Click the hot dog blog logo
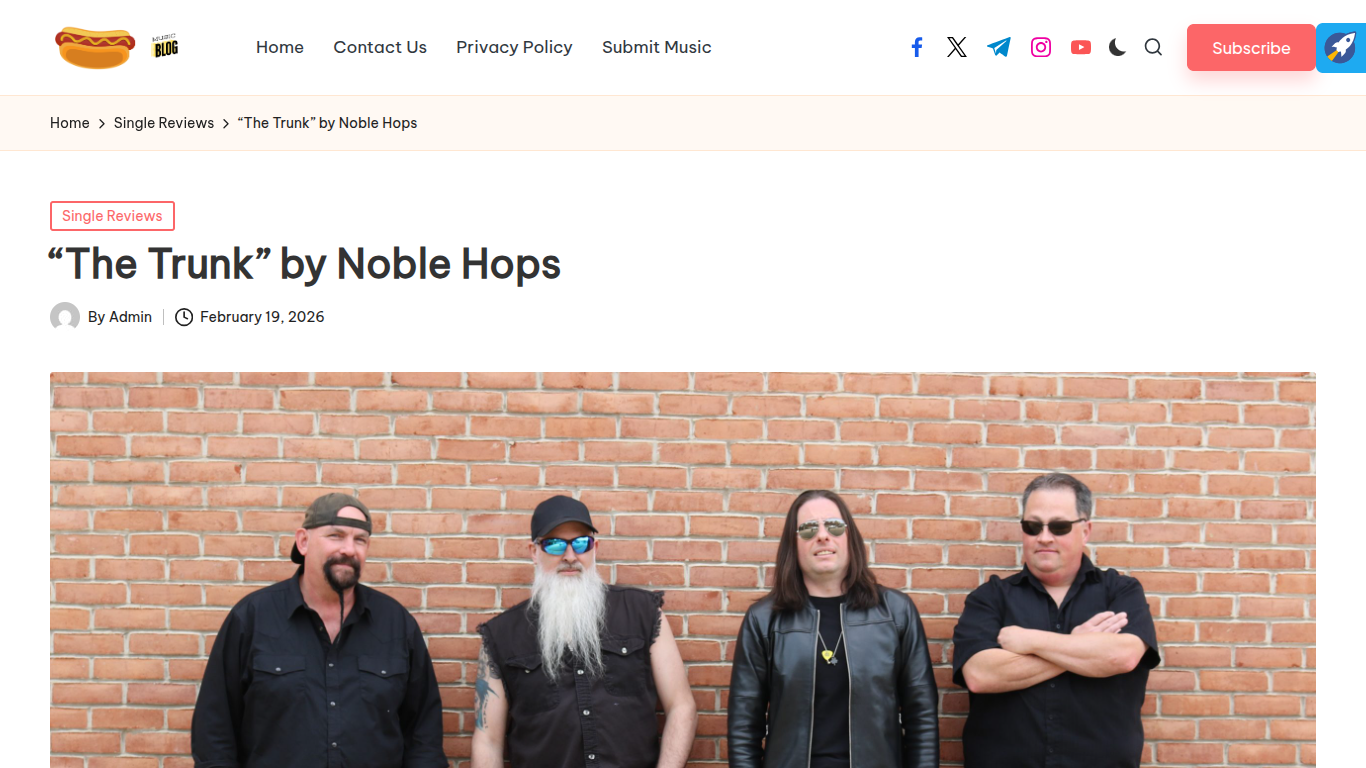Screen dimensions: 1366x768 [116, 47]
